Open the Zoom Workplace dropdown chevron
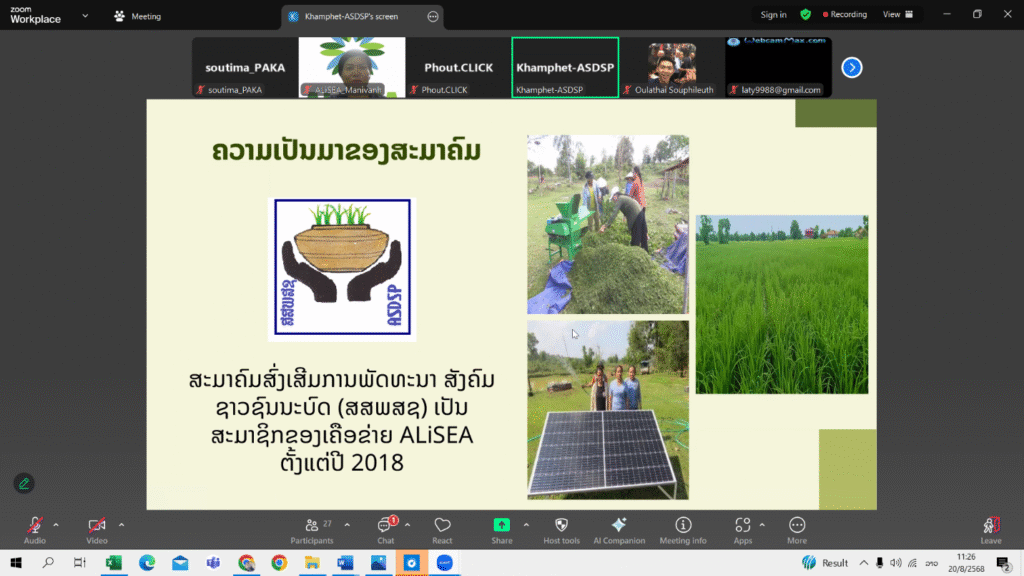The width and height of the screenshot is (1024, 576). click(x=84, y=16)
